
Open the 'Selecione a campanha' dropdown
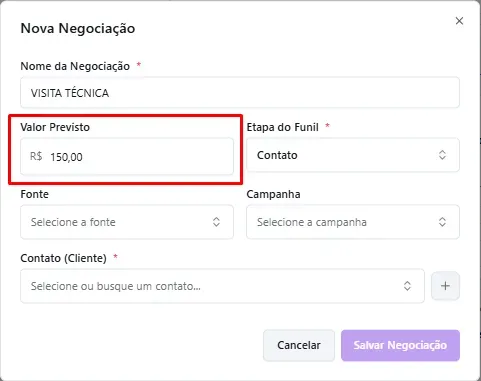click(x=353, y=222)
